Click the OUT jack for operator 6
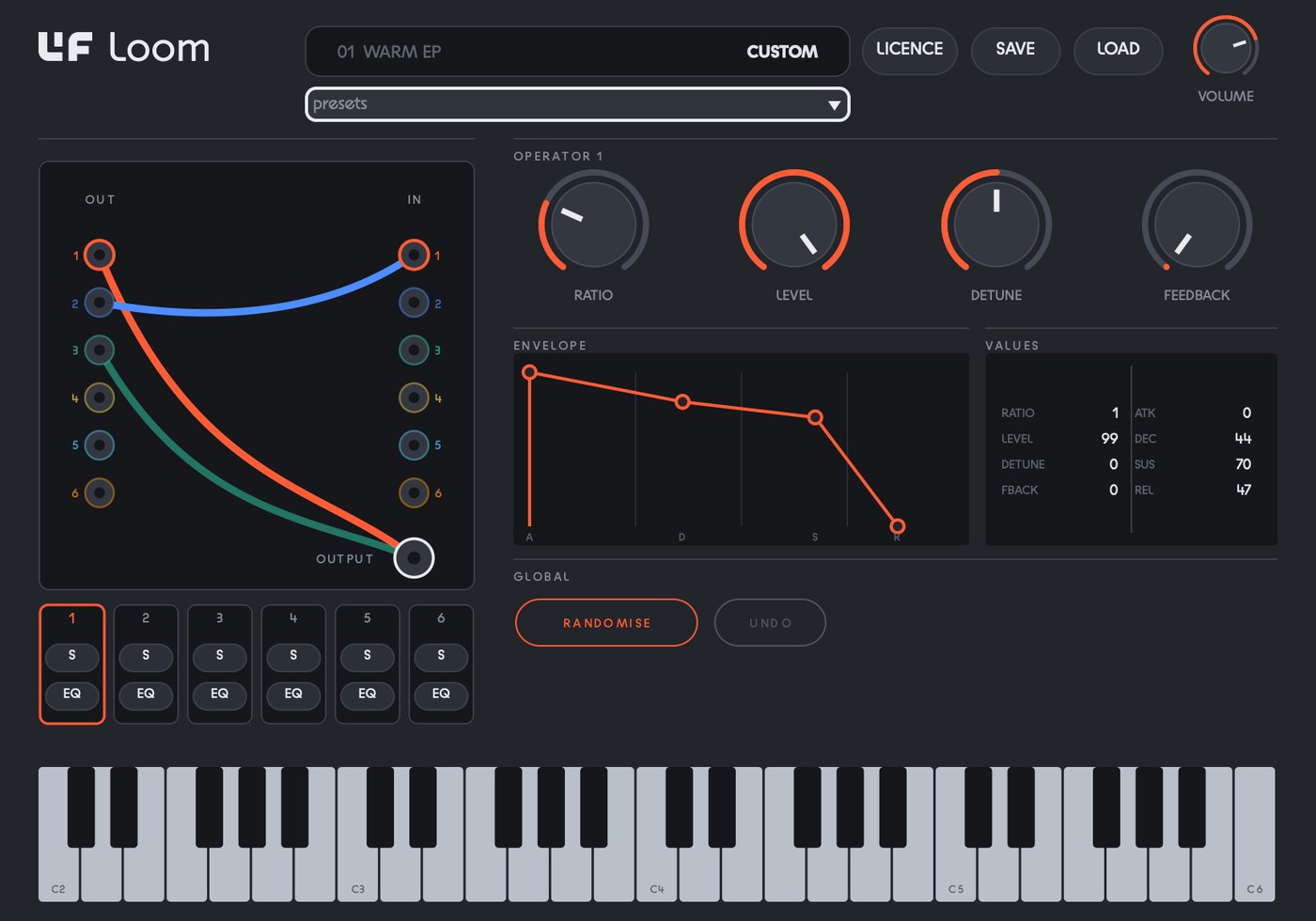This screenshot has height=921, width=1316. [100, 492]
